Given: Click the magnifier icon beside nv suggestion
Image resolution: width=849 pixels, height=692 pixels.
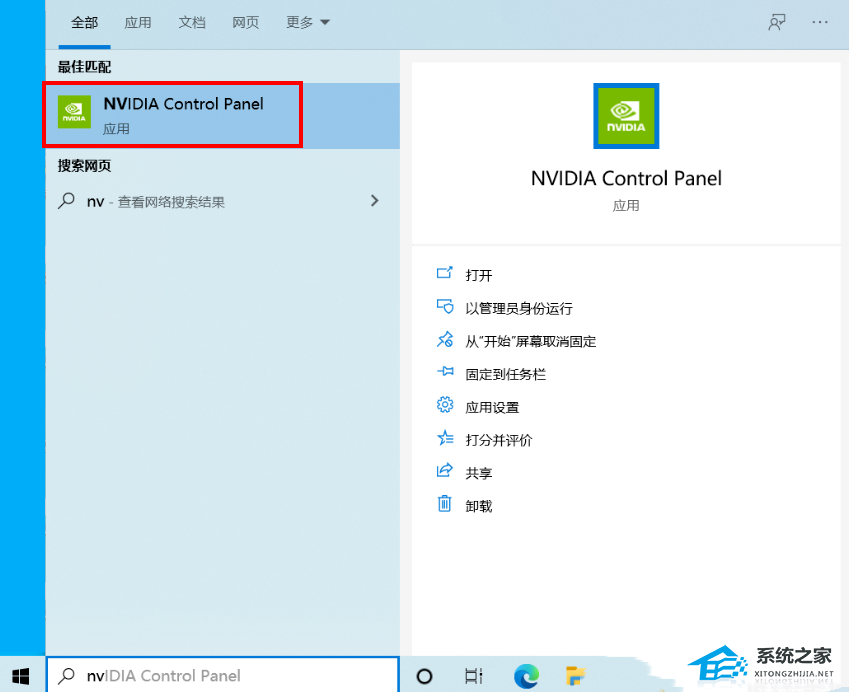Looking at the screenshot, I should pos(66,201).
